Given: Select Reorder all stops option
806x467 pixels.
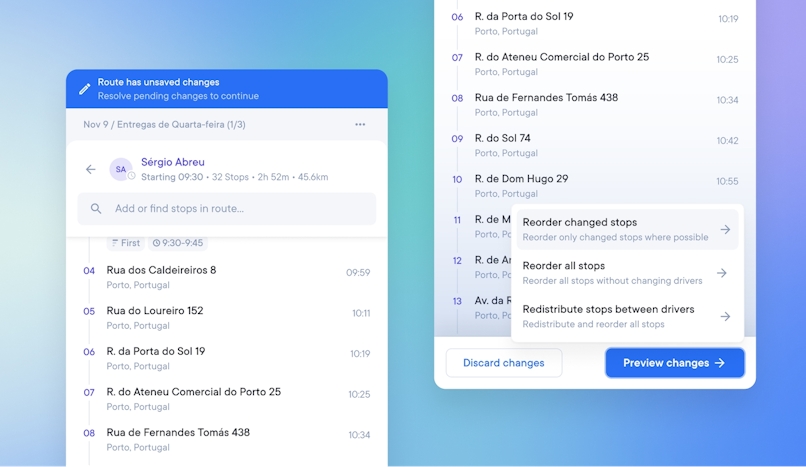Looking at the screenshot, I should click(627, 273).
